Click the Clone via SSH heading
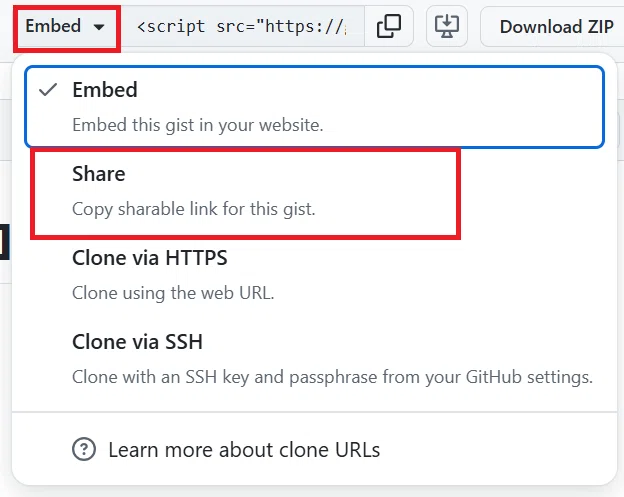Screen dimensions: 624x497 [137, 342]
